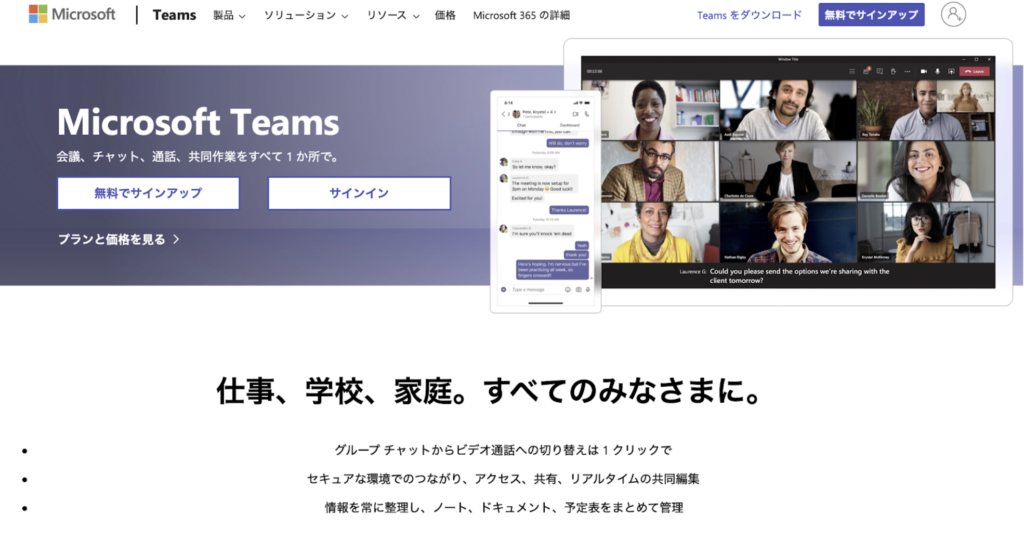The image size is (1024, 554).
Task: Click microphone icon next to message box
Action: pyautogui.click(x=588, y=289)
